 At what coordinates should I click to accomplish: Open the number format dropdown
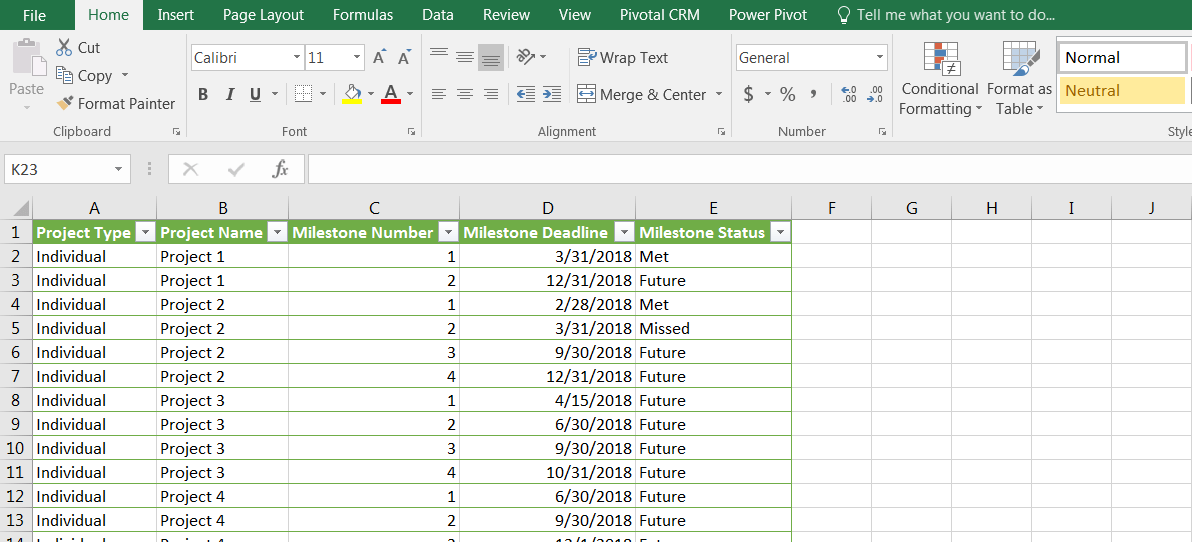pyautogui.click(x=880, y=57)
